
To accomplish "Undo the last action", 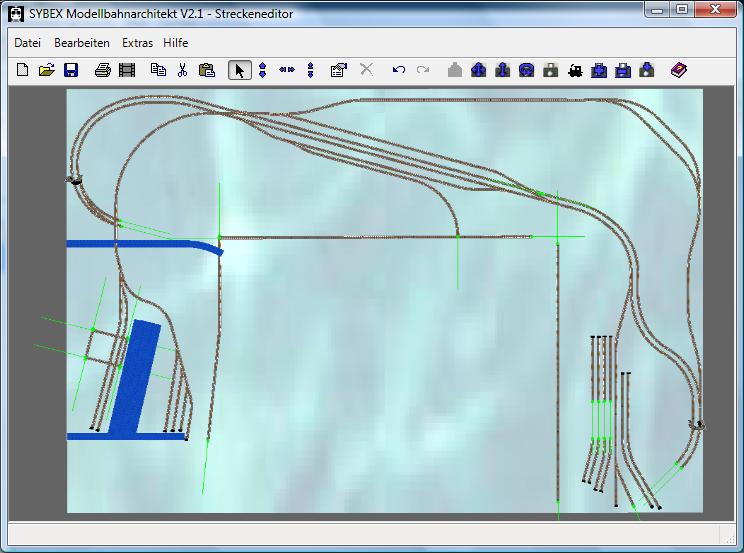I will pos(398,70).
